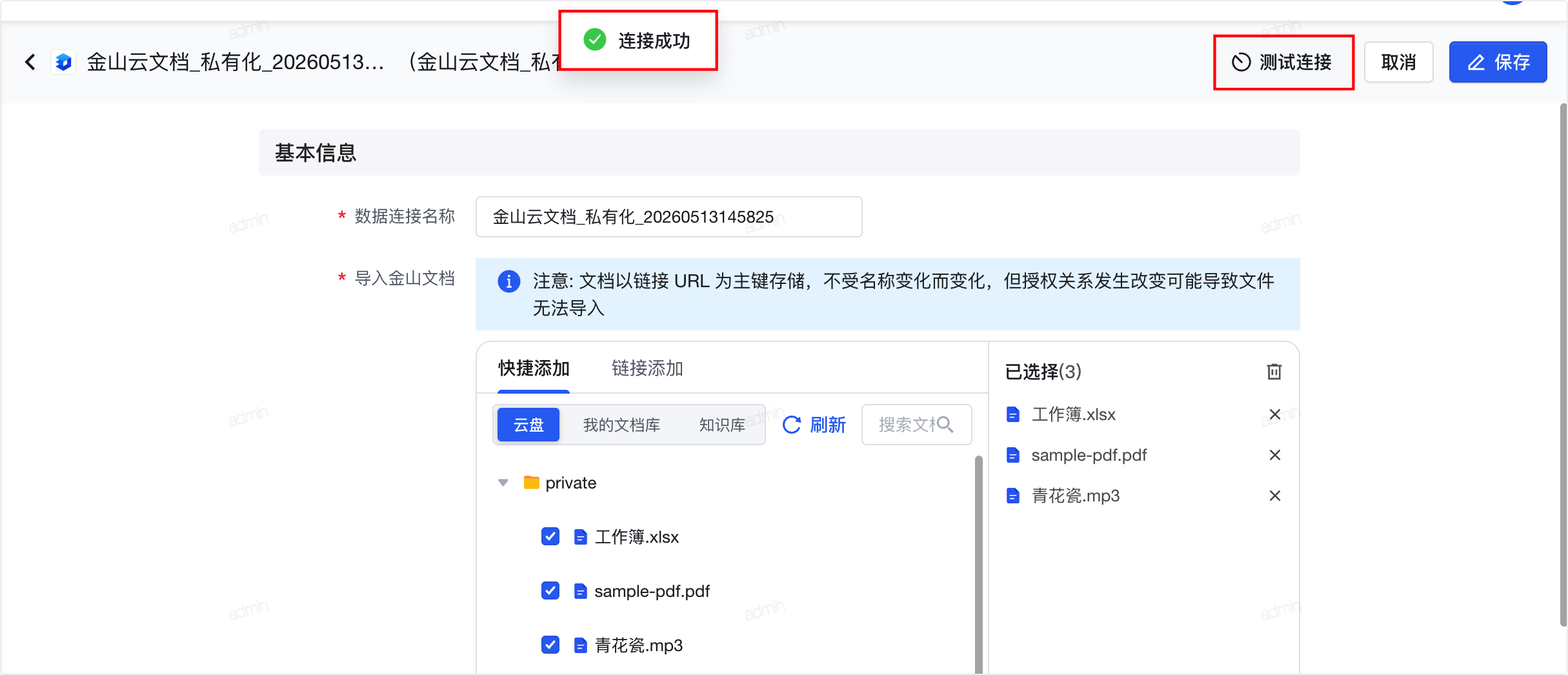Refresh the file list with 刷新
The height and width of the screenshot is (675, 1568).
pos(814,425)
